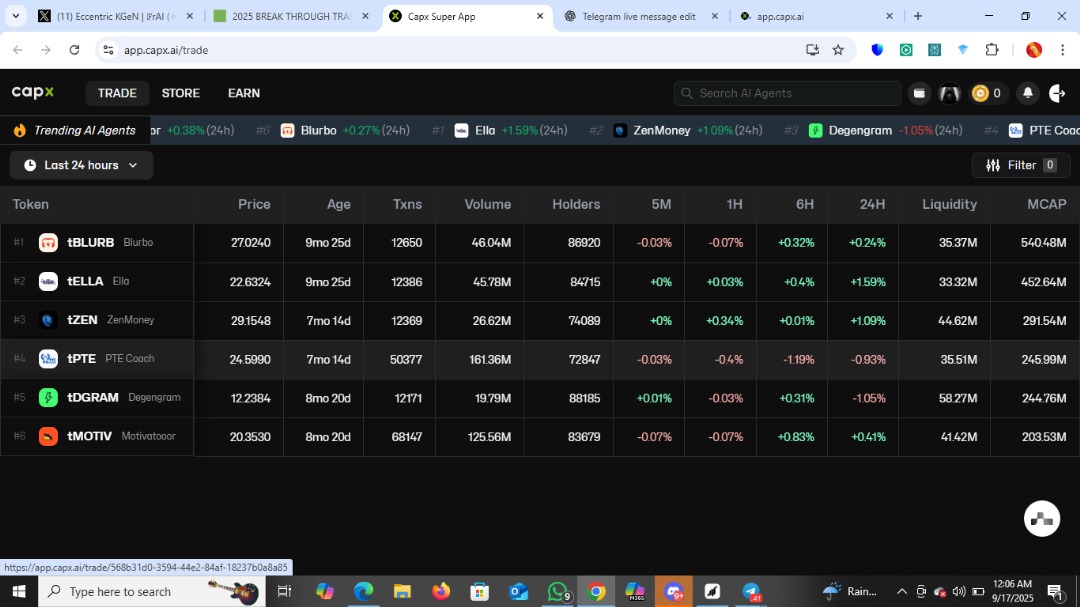
Task: Open File Explorer from the taskbar
Action: 402,591
